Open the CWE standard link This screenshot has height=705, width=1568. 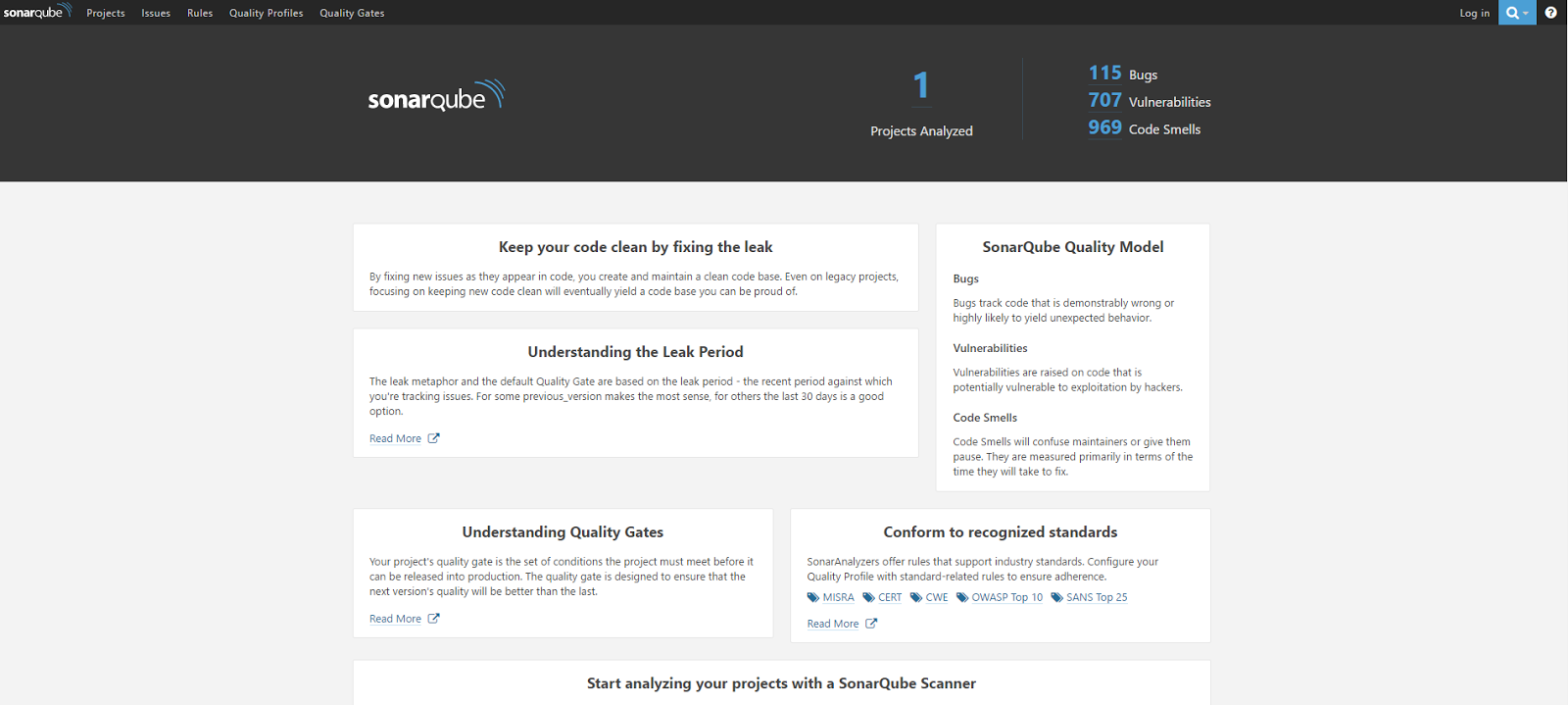[x=937, y=597]
